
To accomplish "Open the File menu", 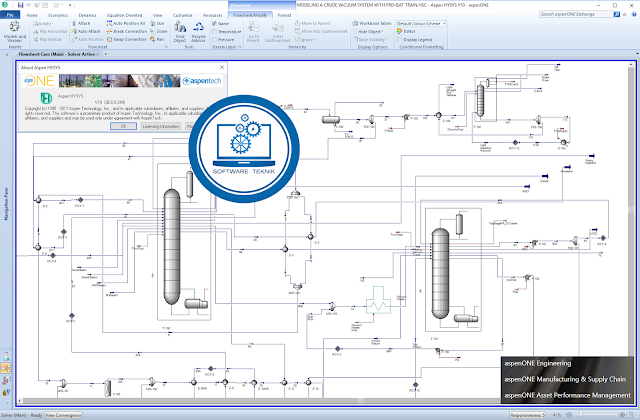I will 10,15.
